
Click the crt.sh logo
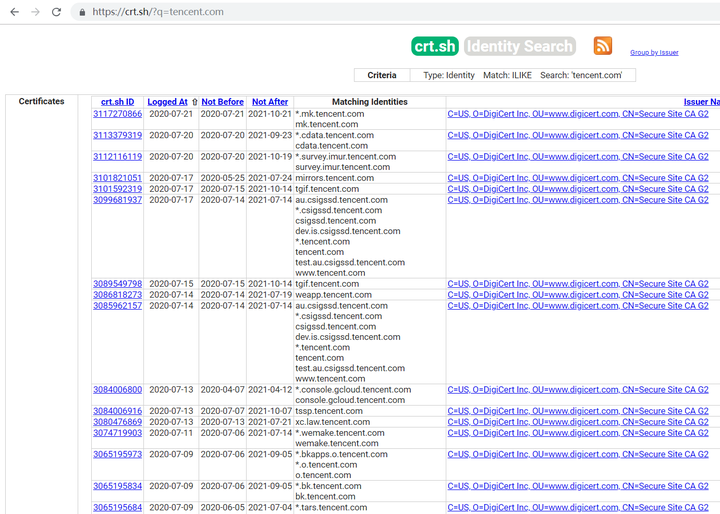click(434, 46)
